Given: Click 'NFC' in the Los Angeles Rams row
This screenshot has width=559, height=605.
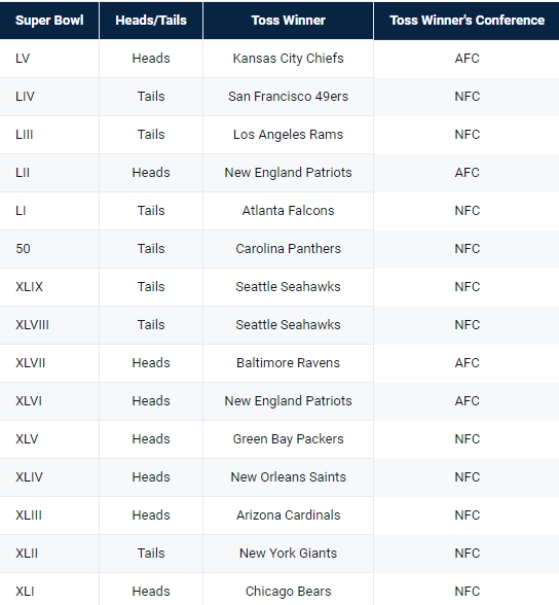Looking at the screenshot, I should pos(467,134).
